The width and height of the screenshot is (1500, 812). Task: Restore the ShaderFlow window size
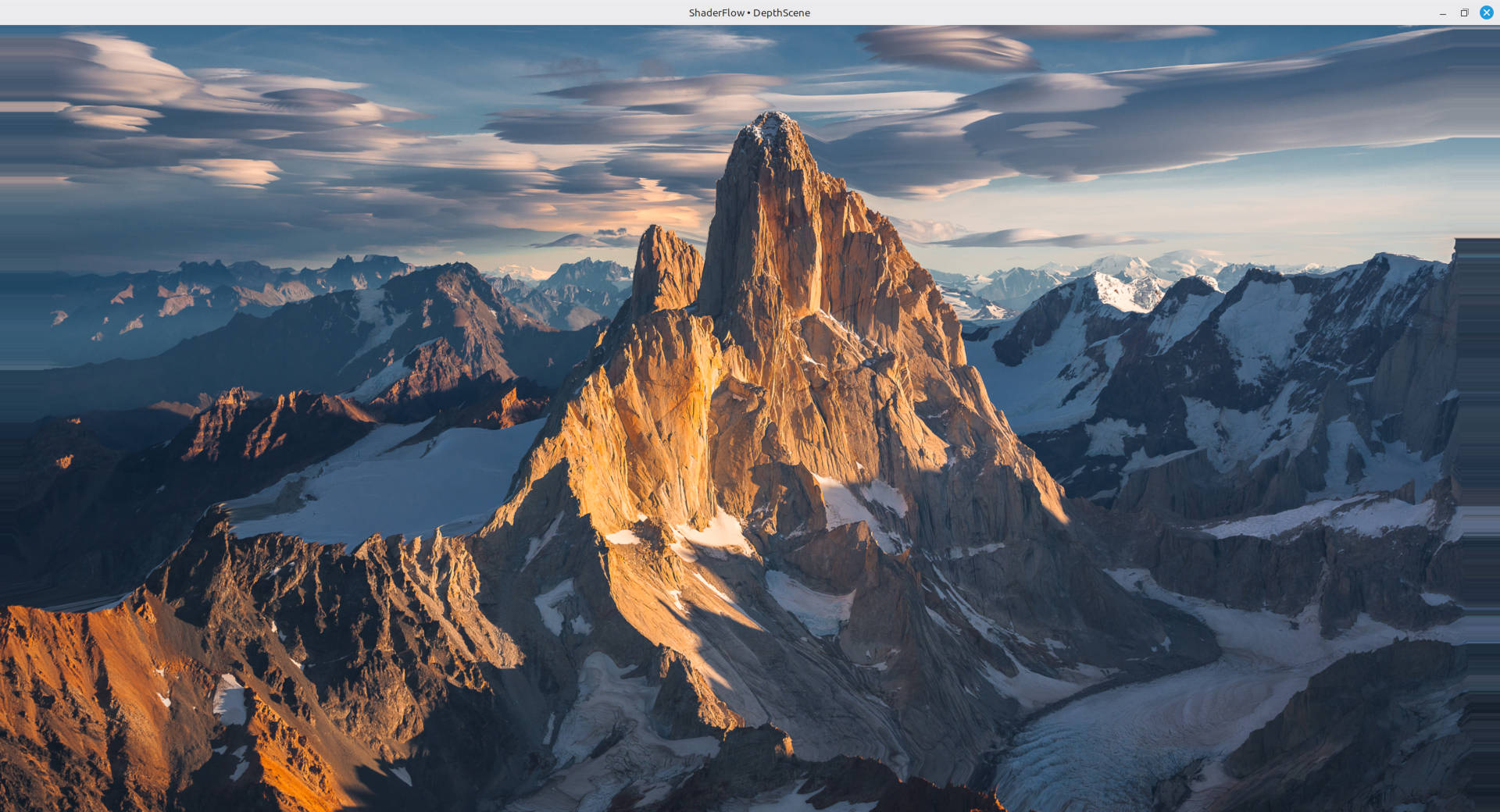1464,12
